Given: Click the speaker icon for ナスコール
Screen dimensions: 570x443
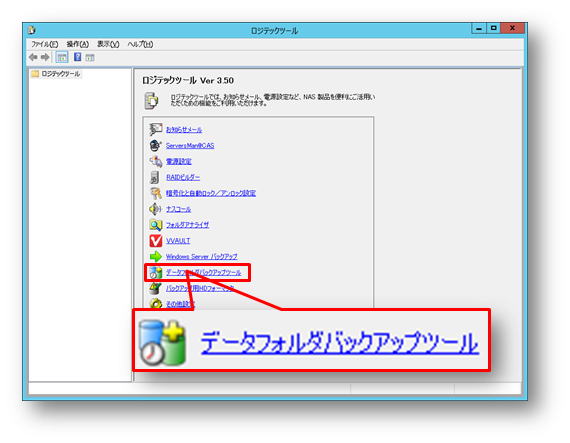Looking at the screenshot, I should 155,209.
